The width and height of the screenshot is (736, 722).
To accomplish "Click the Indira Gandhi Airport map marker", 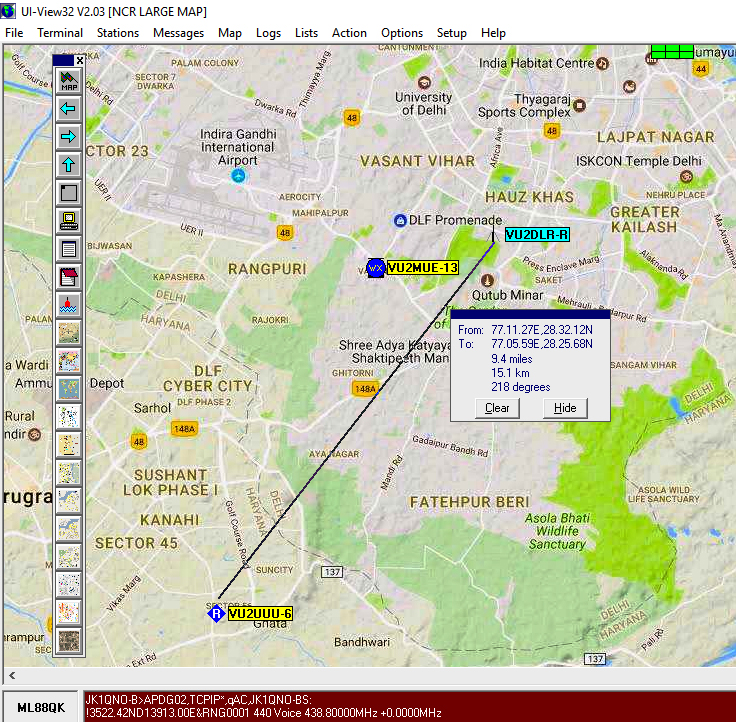I will (238, 176).
